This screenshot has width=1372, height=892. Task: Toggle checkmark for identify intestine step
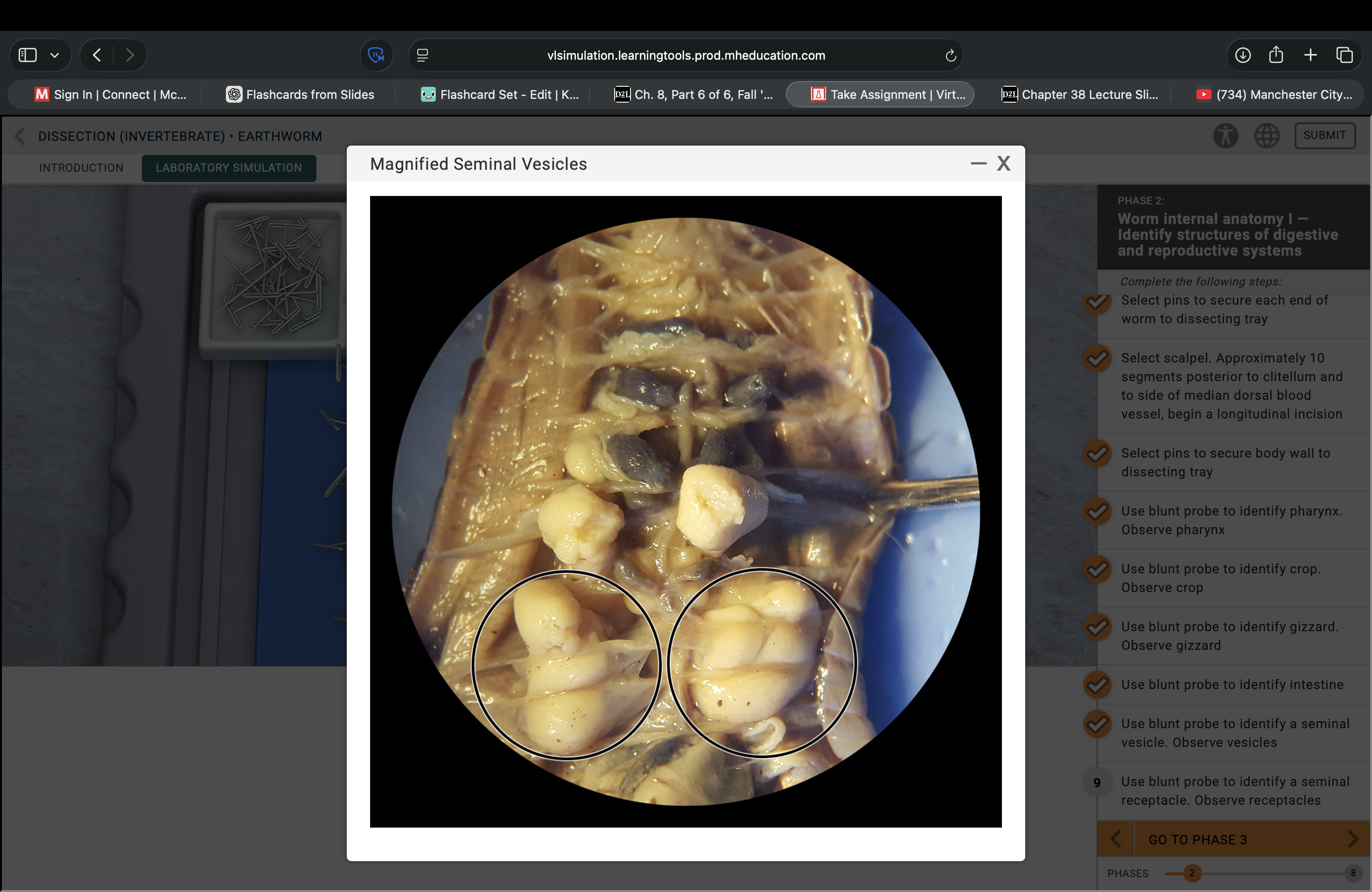click(x=1097, y=684)
